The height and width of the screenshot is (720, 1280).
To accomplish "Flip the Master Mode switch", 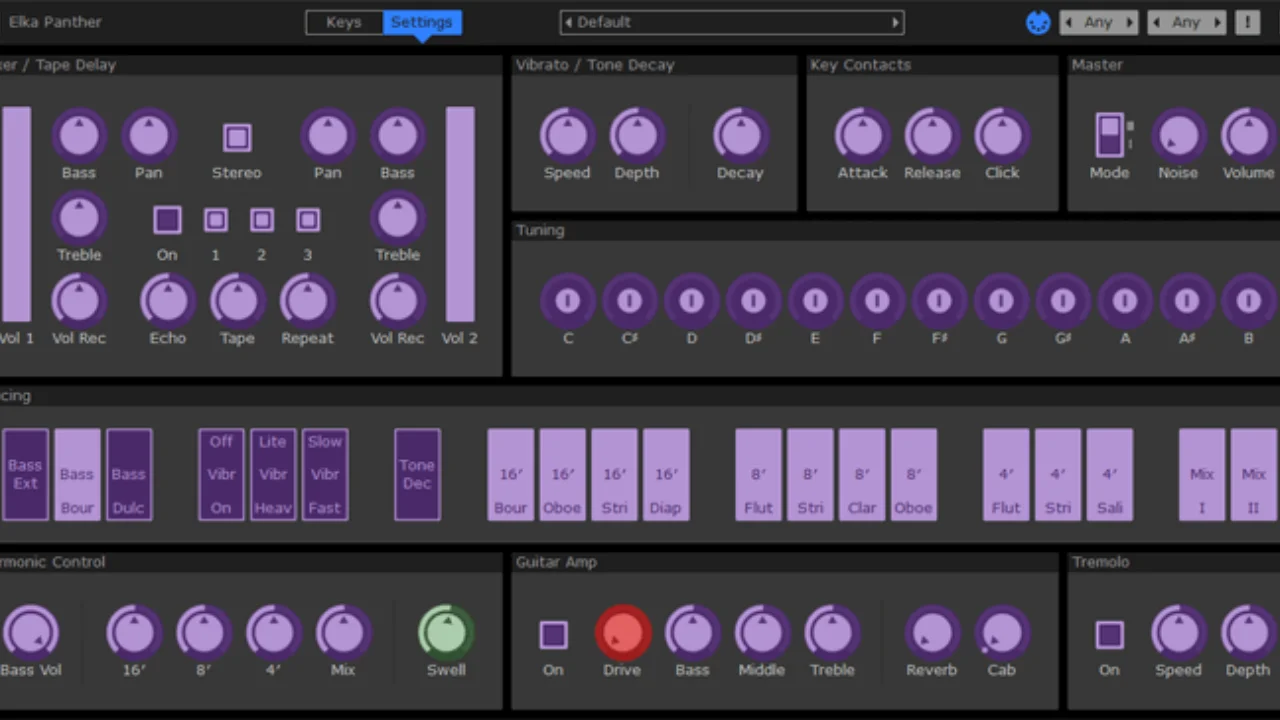I will pyautogui.click(x=1109, y=135).
